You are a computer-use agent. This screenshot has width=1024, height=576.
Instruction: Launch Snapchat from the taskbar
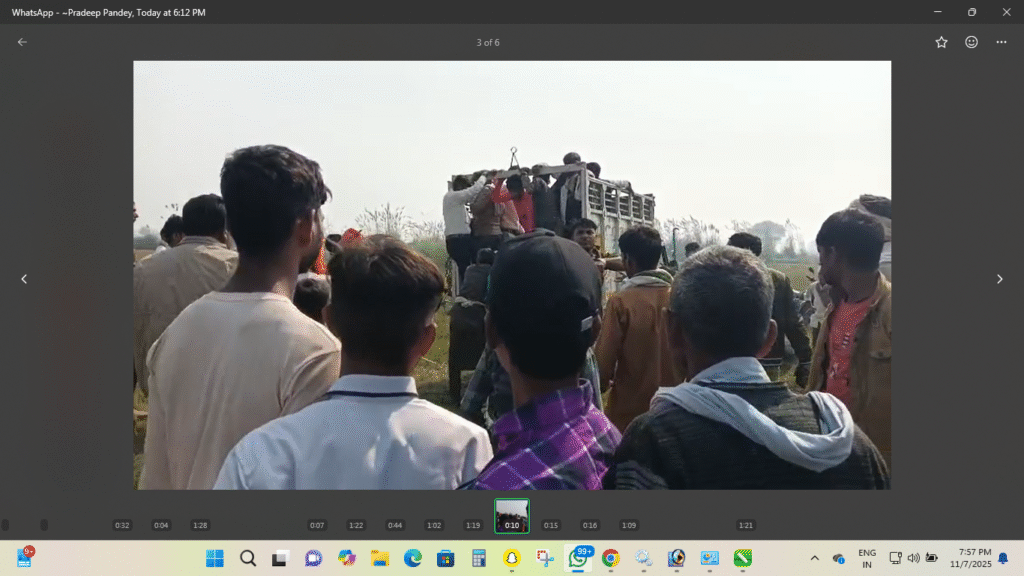coord(512,558)
